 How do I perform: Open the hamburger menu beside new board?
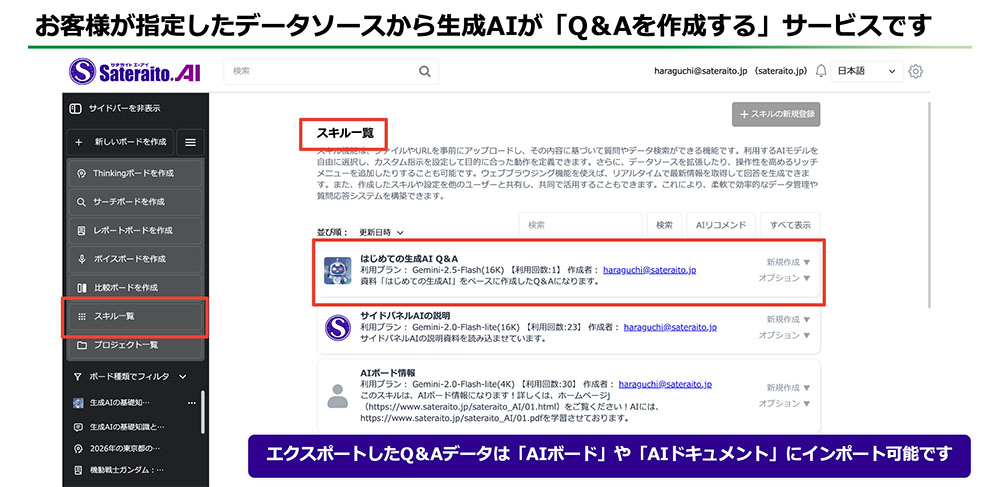[190, 142]
